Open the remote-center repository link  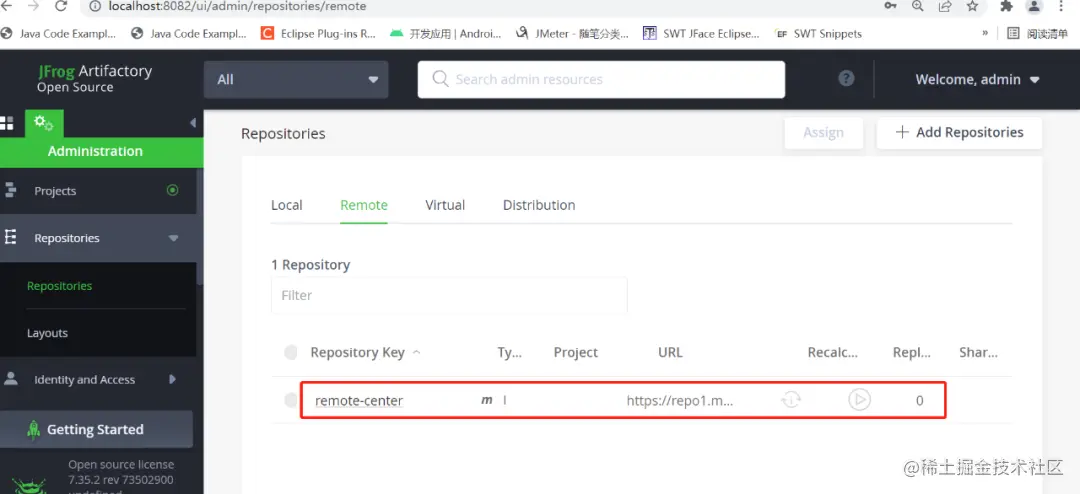(359, 400)
